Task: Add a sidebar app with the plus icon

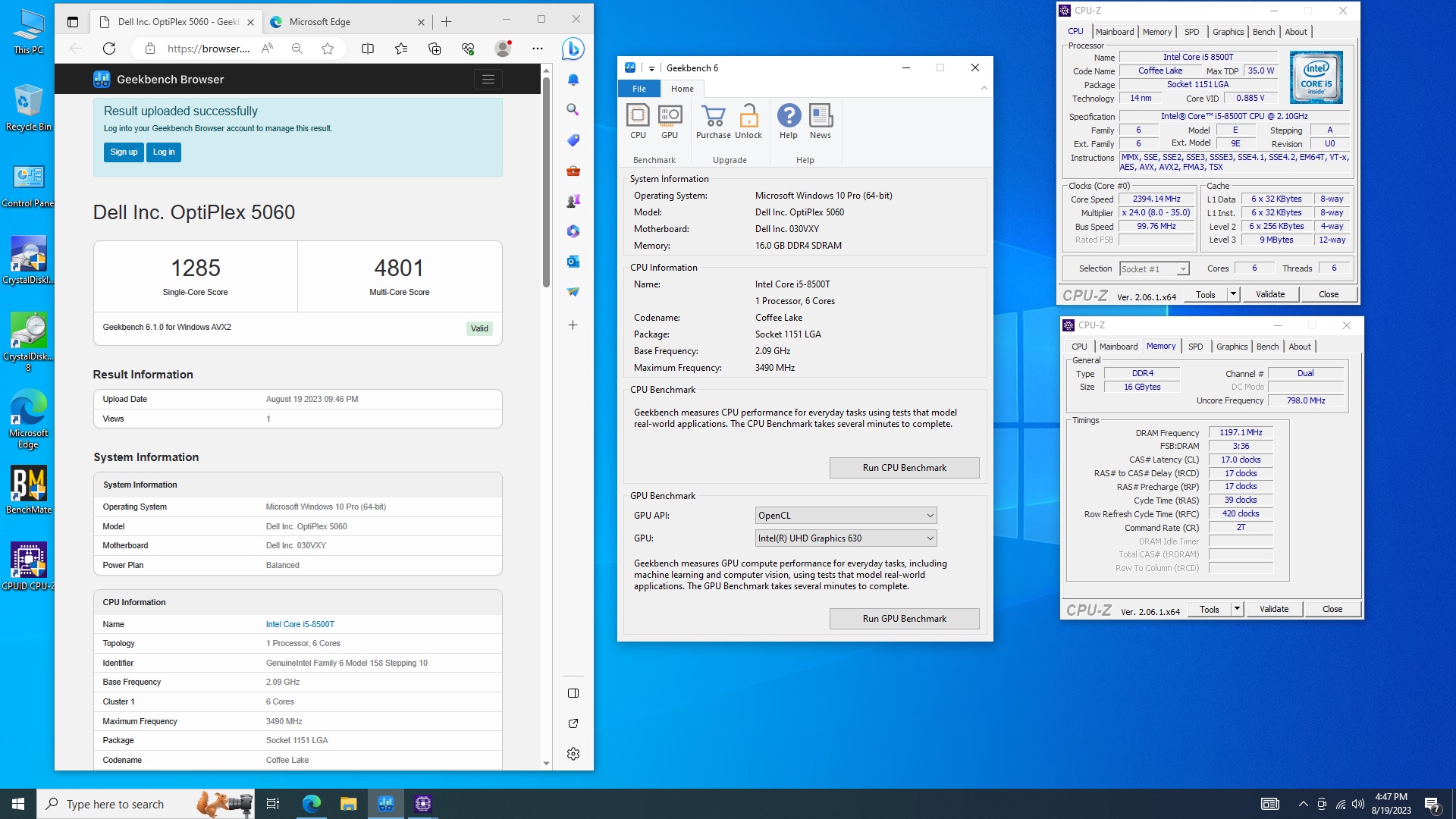Action: (x=573, y=325)
